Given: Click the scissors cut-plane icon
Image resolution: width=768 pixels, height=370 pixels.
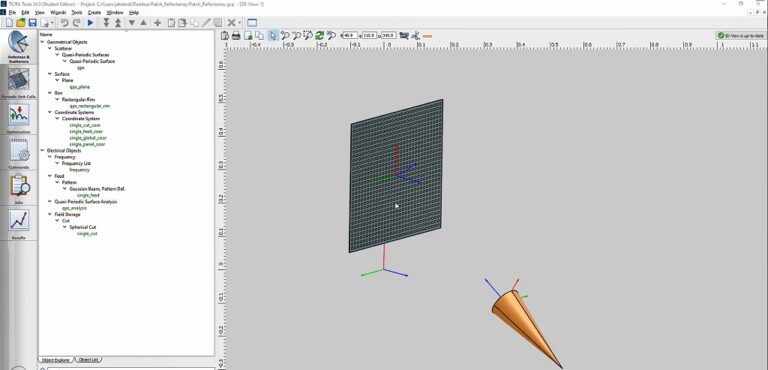Looking at the screenshot, I should [x=416, y=36].
